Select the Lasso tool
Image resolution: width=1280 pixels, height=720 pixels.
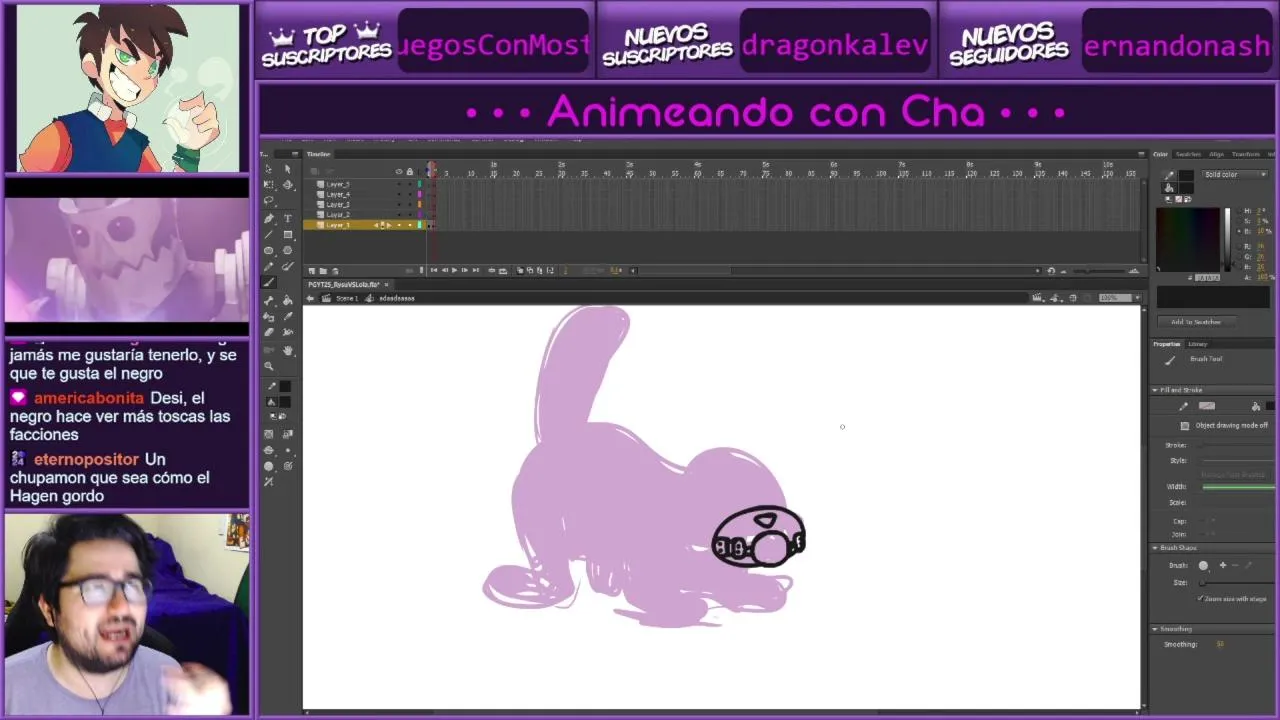click(x=268, y=201)
